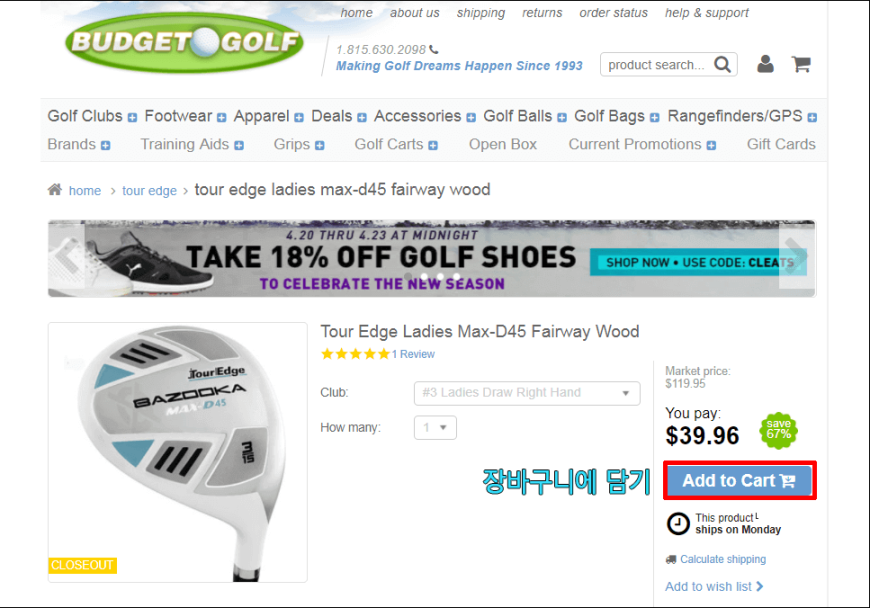Viewport: 870px width, 608px height.
Task: Open the Club selection dropdown
Action: click(x=527, y=393)
